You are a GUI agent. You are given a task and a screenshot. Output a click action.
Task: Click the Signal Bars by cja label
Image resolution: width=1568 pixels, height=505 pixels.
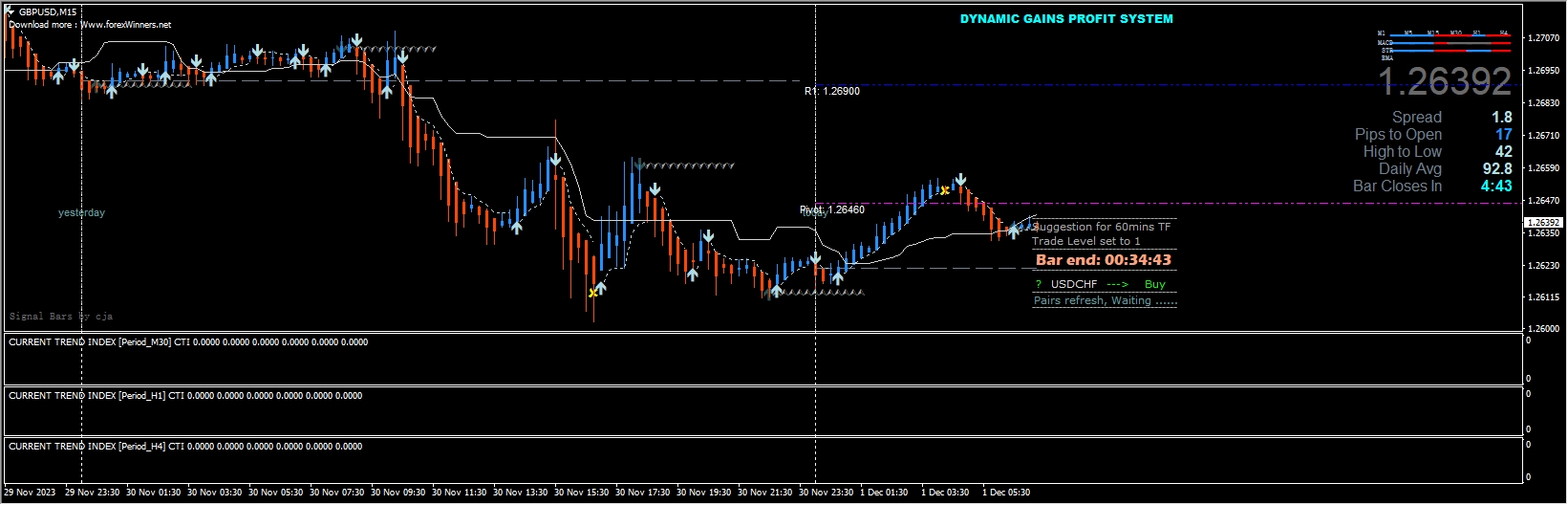coord(61,316)
